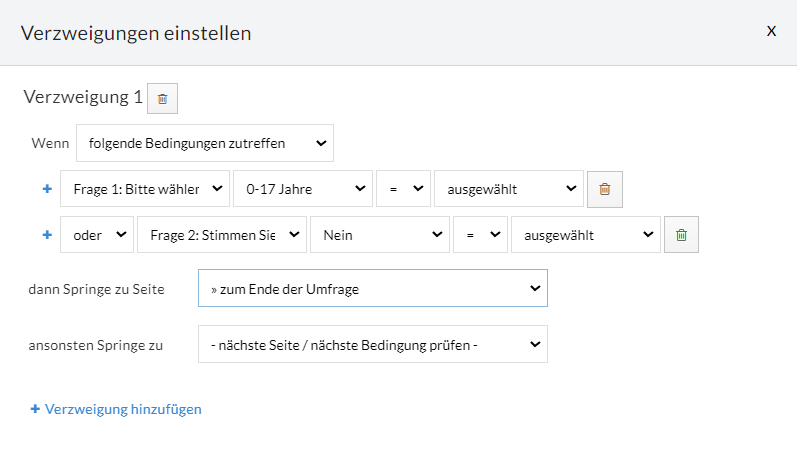Remove the second condition row via trash icon
This screenshot has width=797, height=452.
[681, 235]
